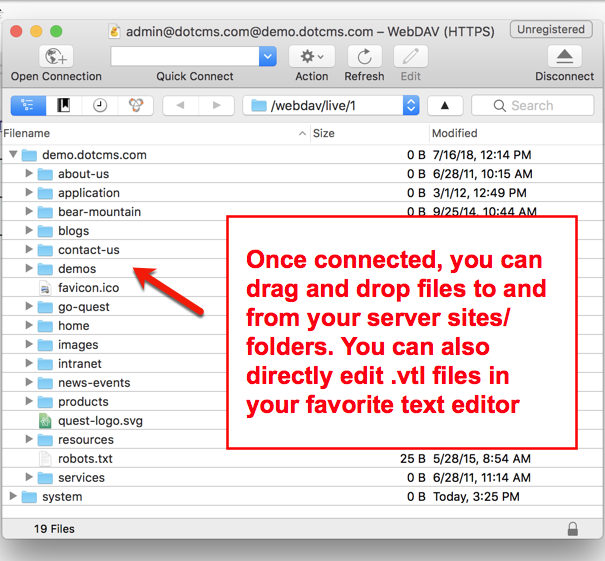The height and width of the screenshot is (561, 605).
Task: Show the Bonjour view
Action: [x=135, y=105]
